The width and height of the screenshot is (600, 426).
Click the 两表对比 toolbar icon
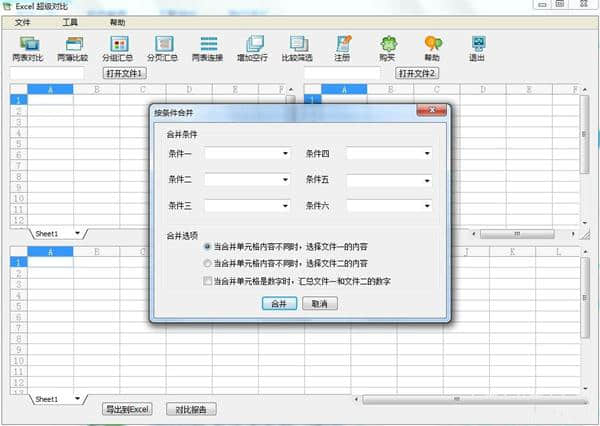pyautogui.click(x=27, y=44)
